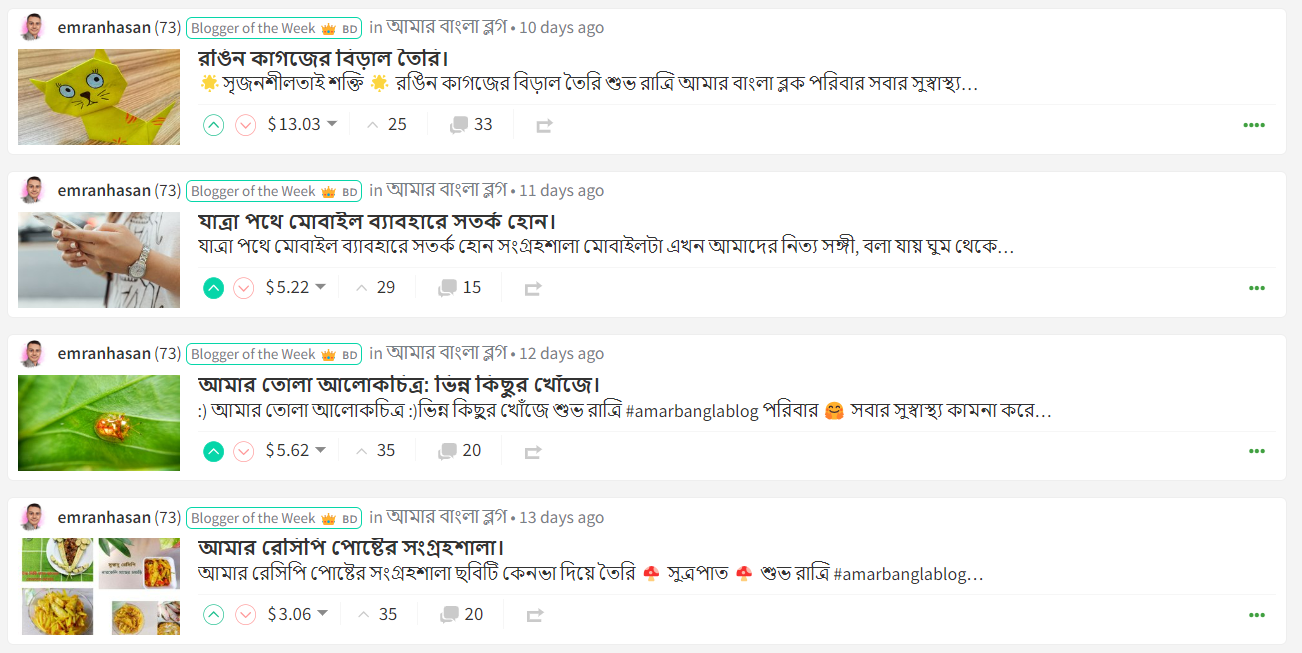
Task: Expand the $13.03 payout dropdown
Action: click(332, 124)
